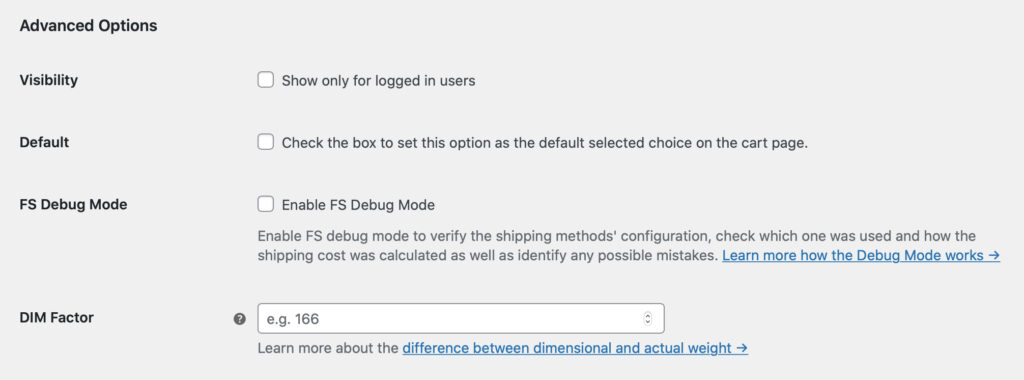This screenshot has width=1024, height=380.
Task: Click the 'Show only for logged in users' label
Action: [x=379, y=81]
